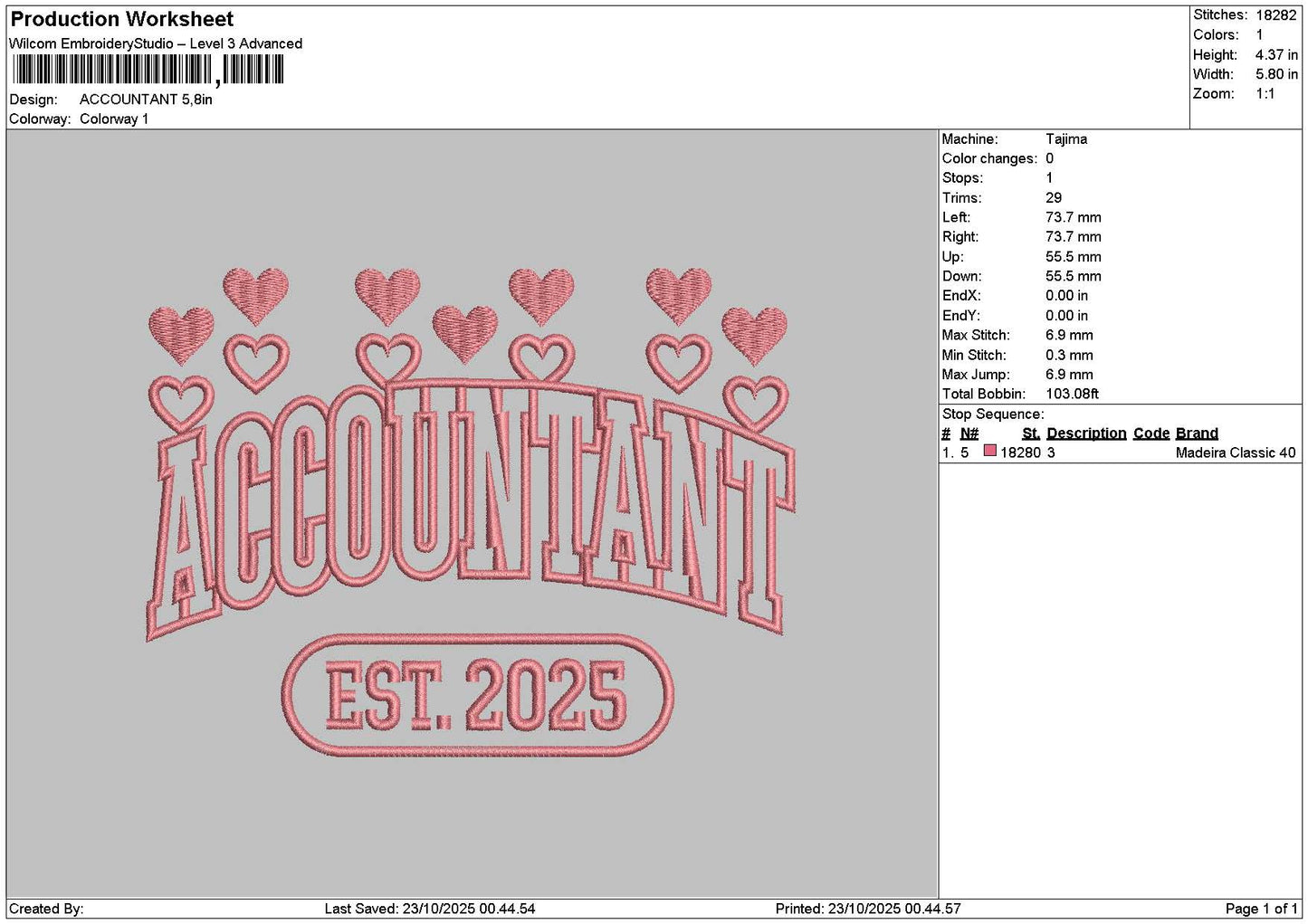Click the 'N#' column header
Viewport: 1308px width, 924px height.
[x=969, y=433]
